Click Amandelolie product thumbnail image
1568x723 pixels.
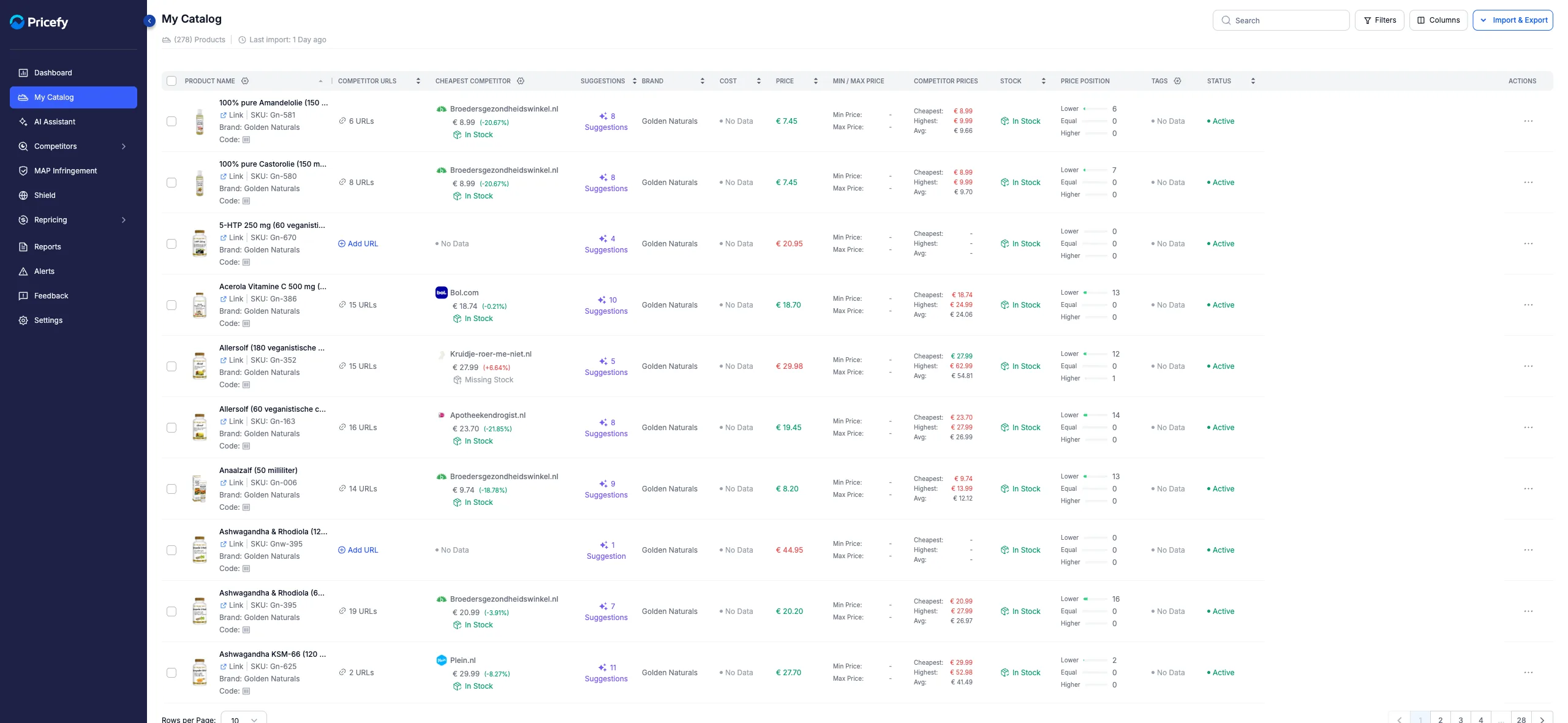(200, 121)
